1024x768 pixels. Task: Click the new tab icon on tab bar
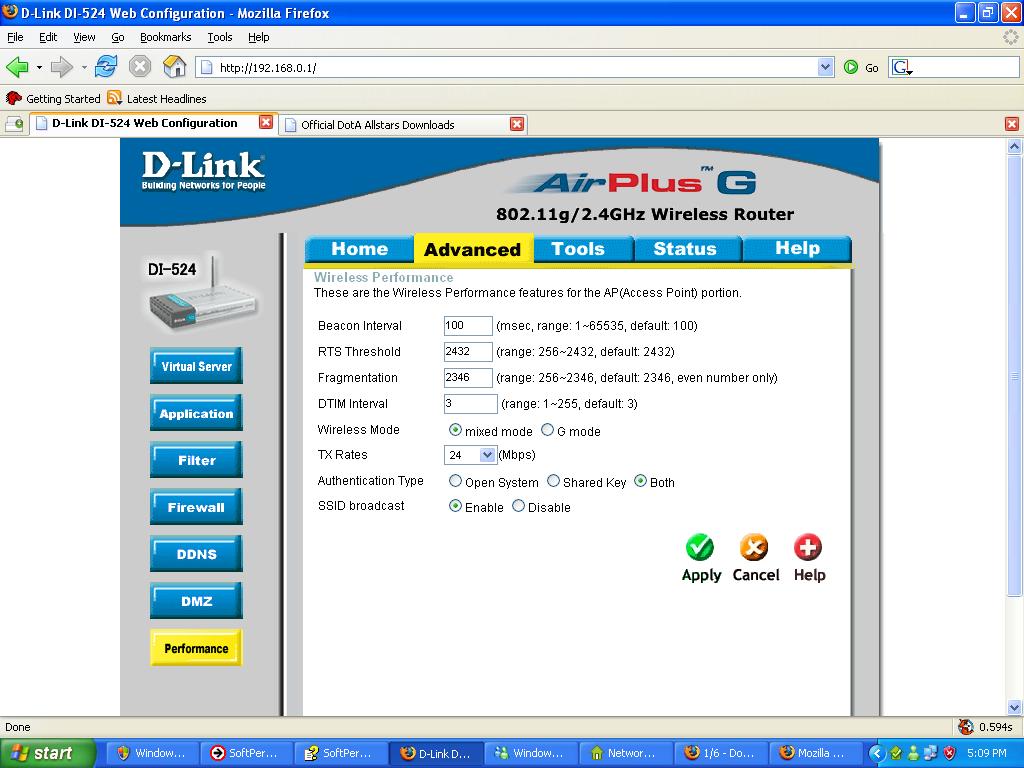14,124
